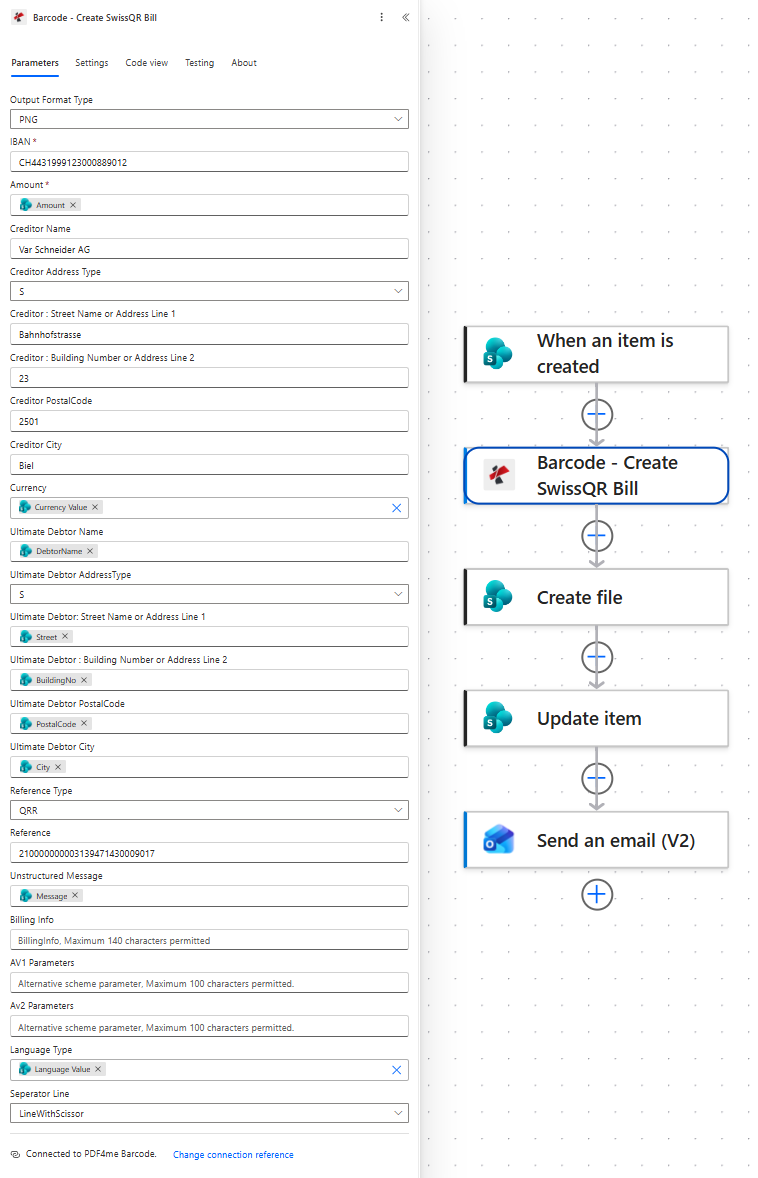This screenshot has width=758, height=1178.
Task: Open the Output Format Type dropdown
Action: coord(209,119)
